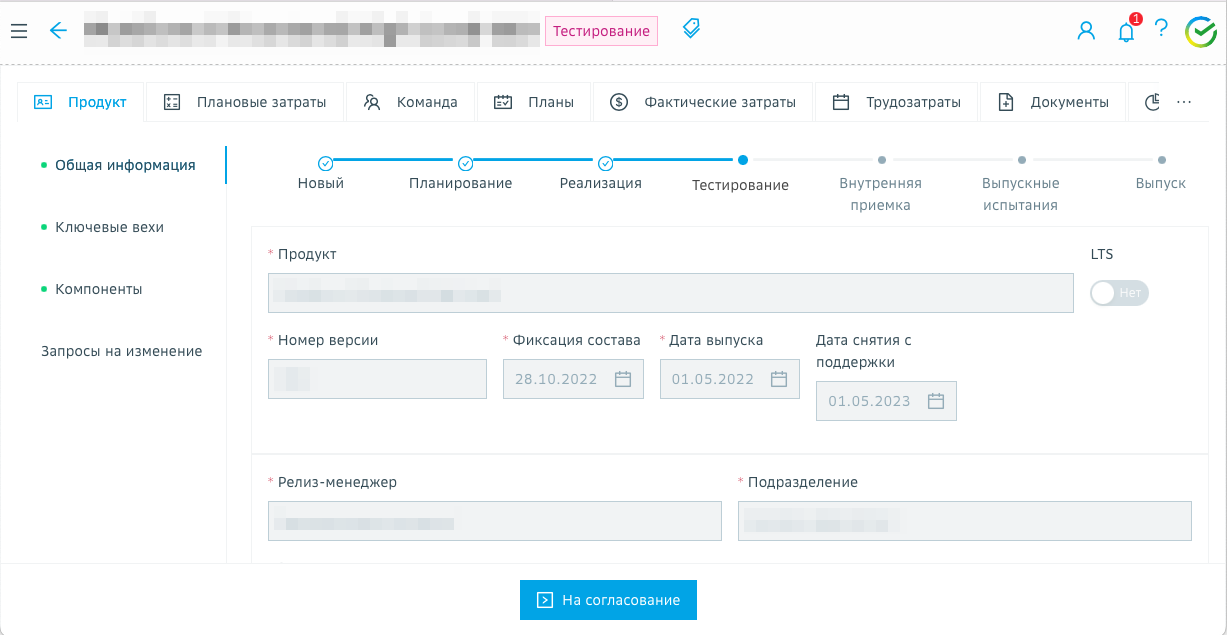Open calendar for Дата снятия с поддержки
The width and height of the screenshot is (1227, 635).
(x=936, y=401)
